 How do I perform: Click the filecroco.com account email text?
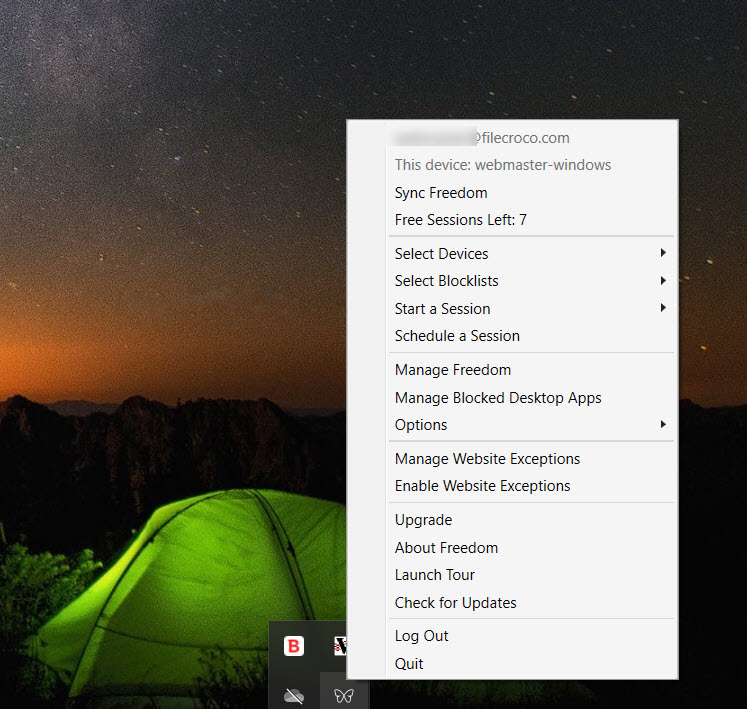pos(482,138)
